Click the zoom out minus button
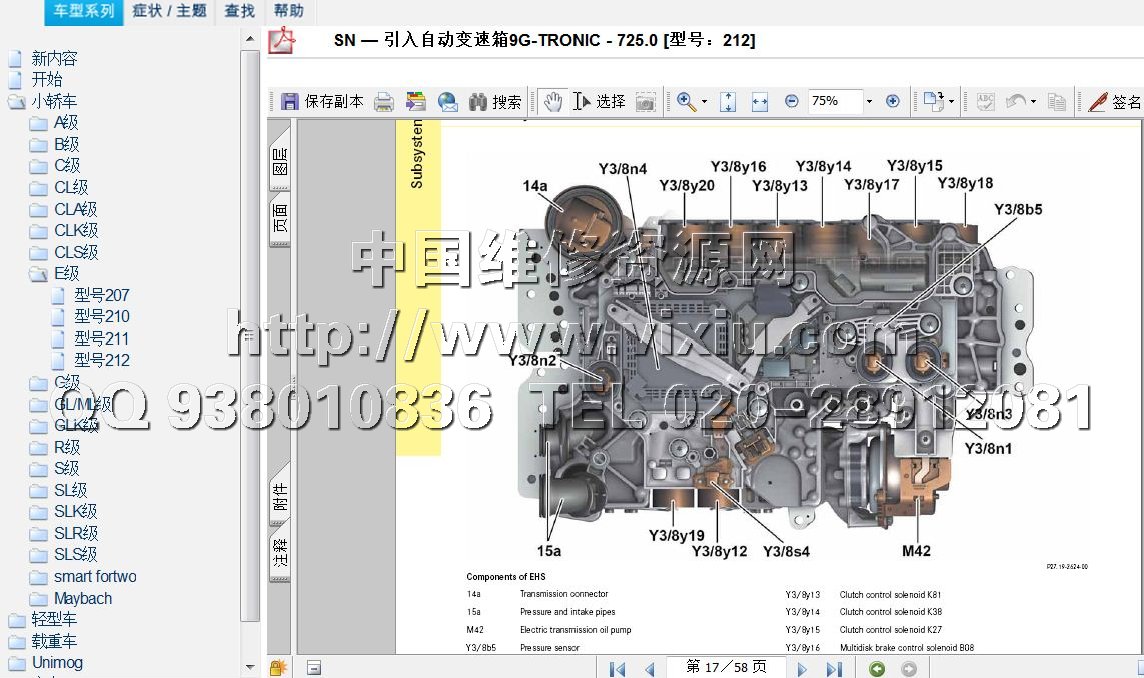1144x678 pixels. pyautogui.click(x=792, y=101)
